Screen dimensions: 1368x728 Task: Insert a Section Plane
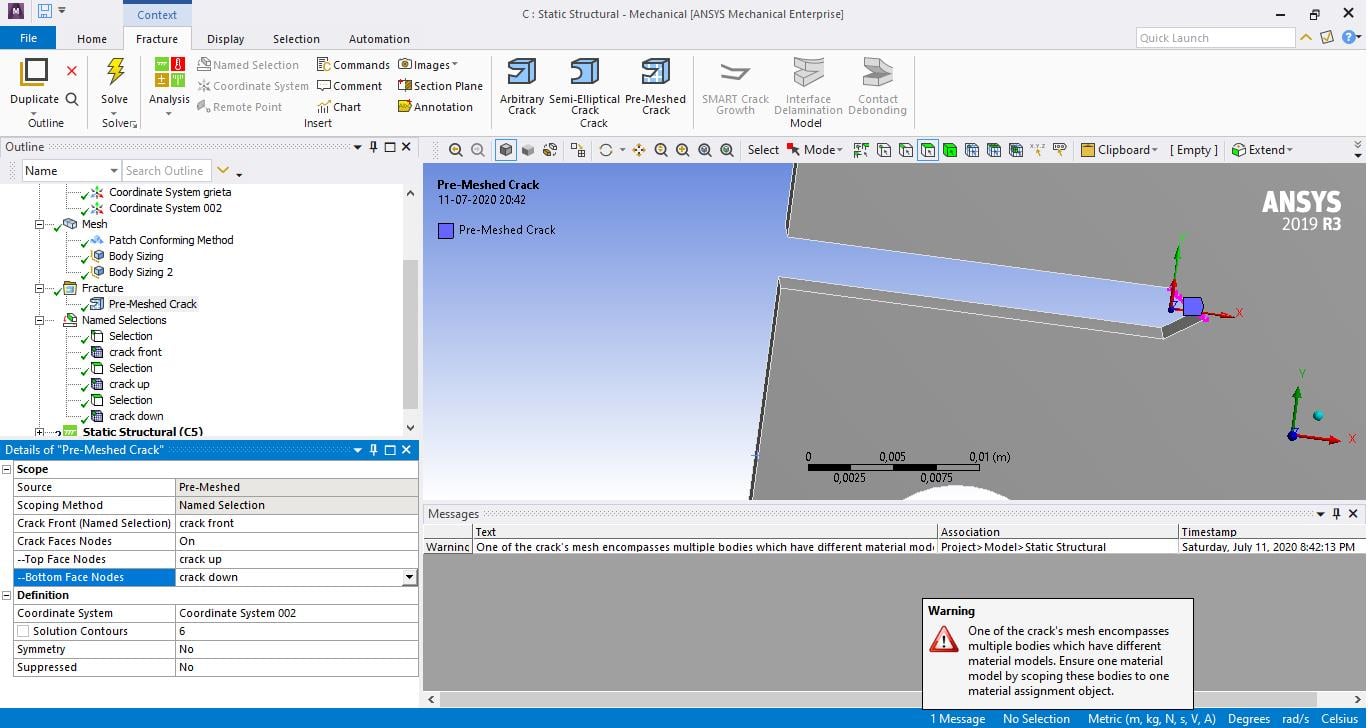(440, 86)
